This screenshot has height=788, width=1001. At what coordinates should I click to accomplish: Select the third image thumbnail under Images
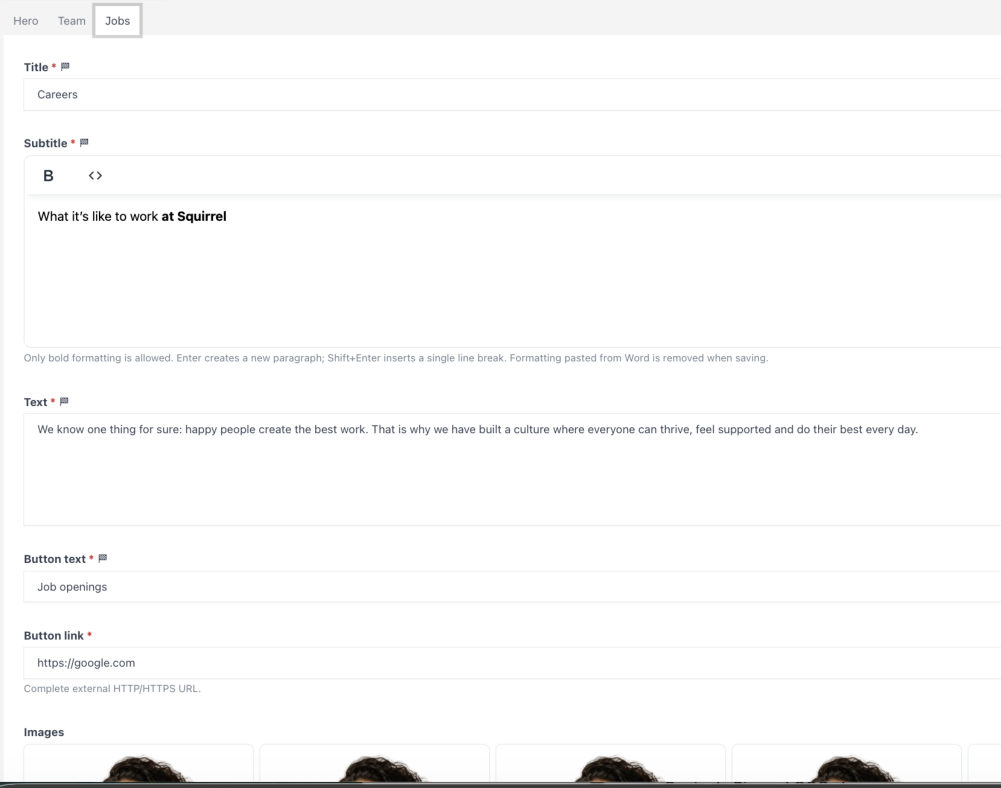coord(611,763)
